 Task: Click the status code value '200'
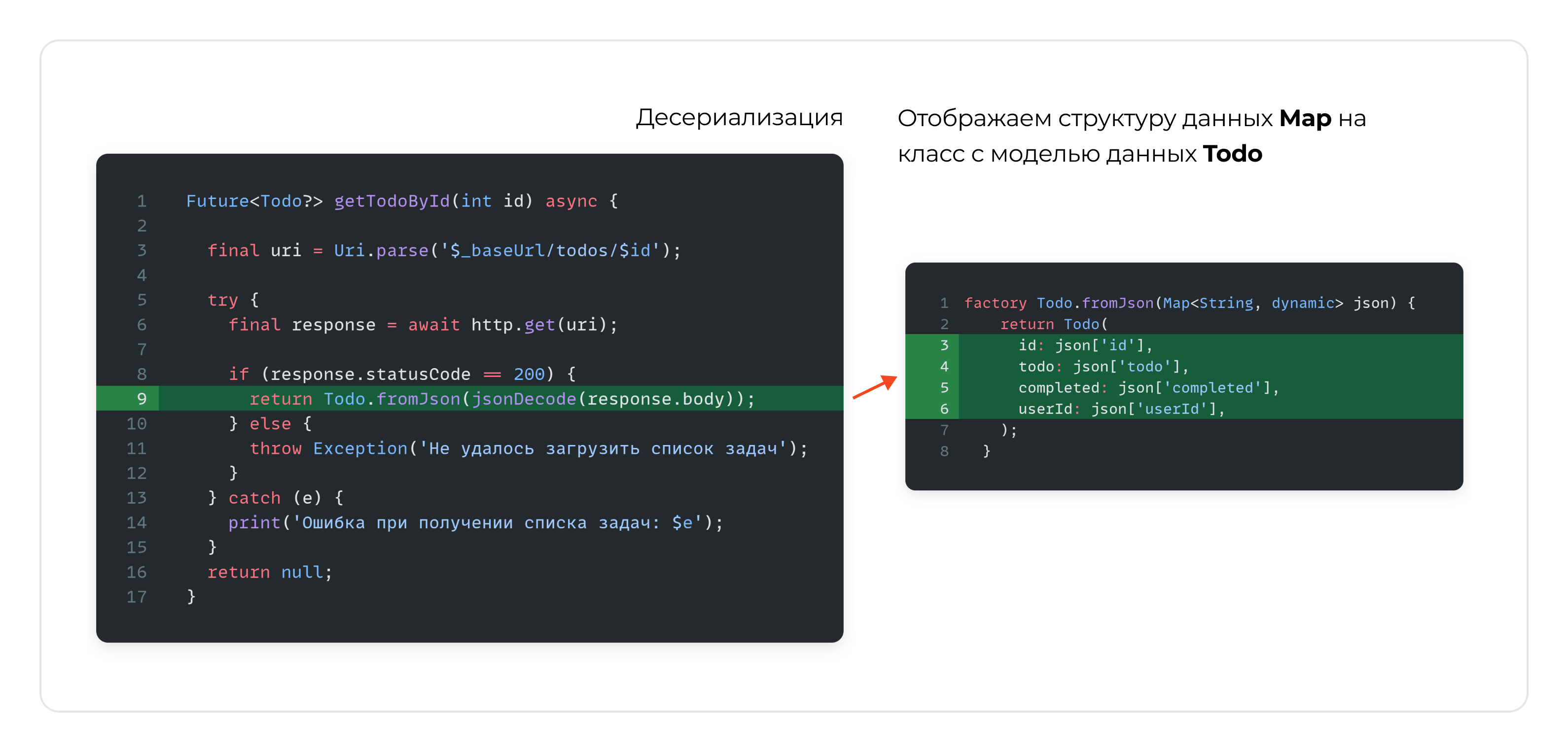(529, 374)
